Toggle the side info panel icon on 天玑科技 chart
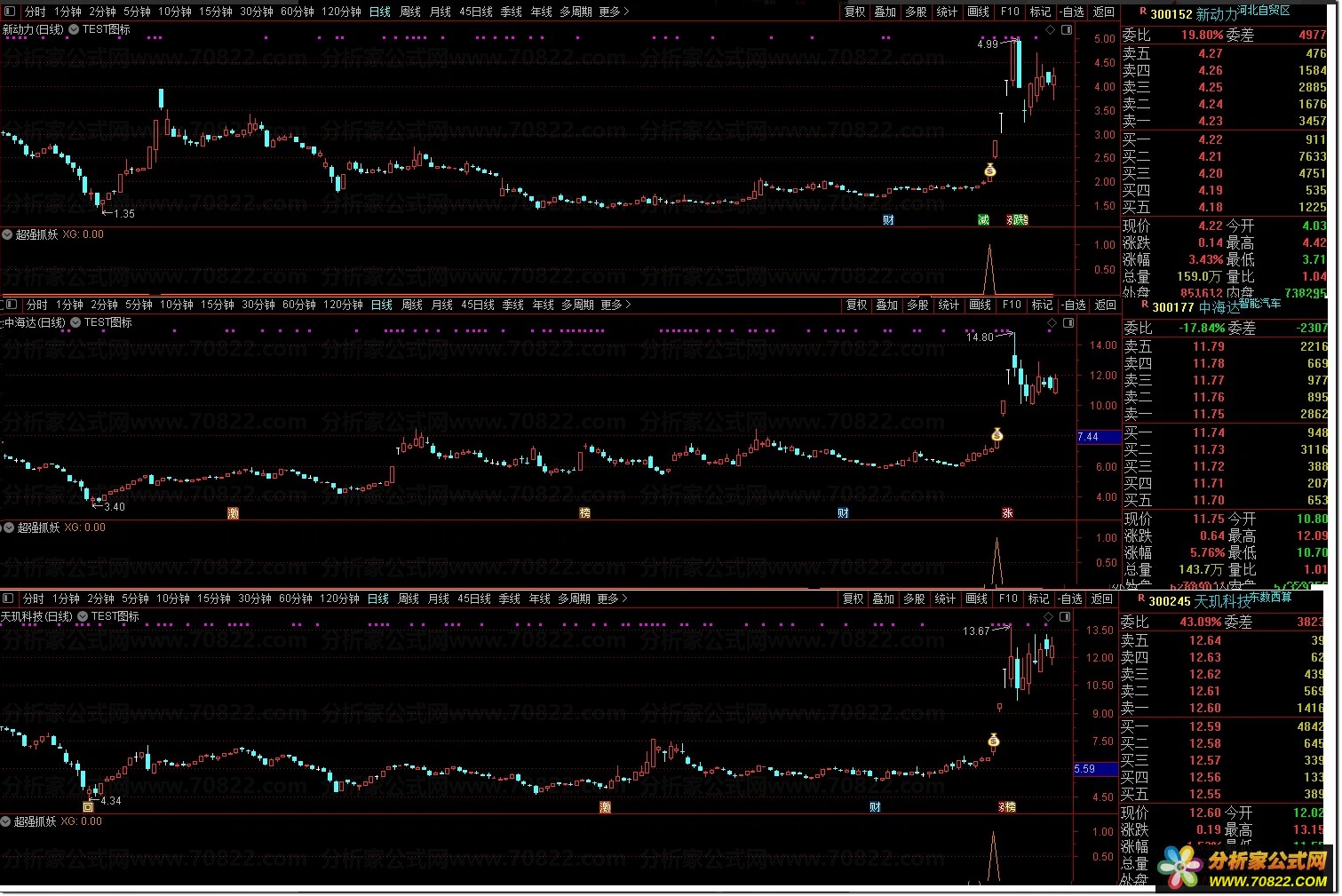The image size is (1342, 896). pyautogui.click(x=1065, y=616)
